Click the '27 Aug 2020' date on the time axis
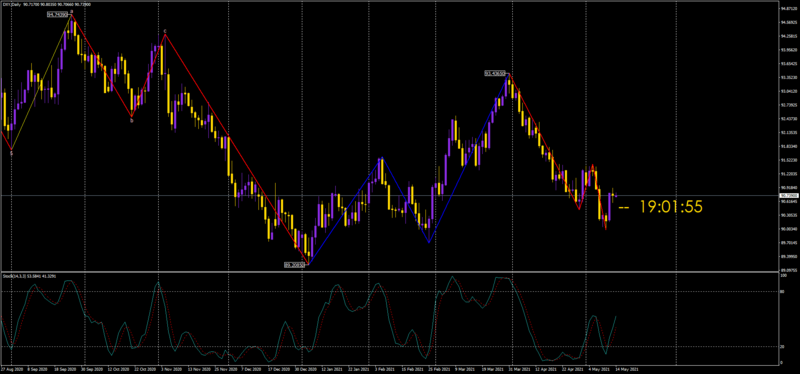The width and height of the screenshot is (800, 374). [12, 368]
